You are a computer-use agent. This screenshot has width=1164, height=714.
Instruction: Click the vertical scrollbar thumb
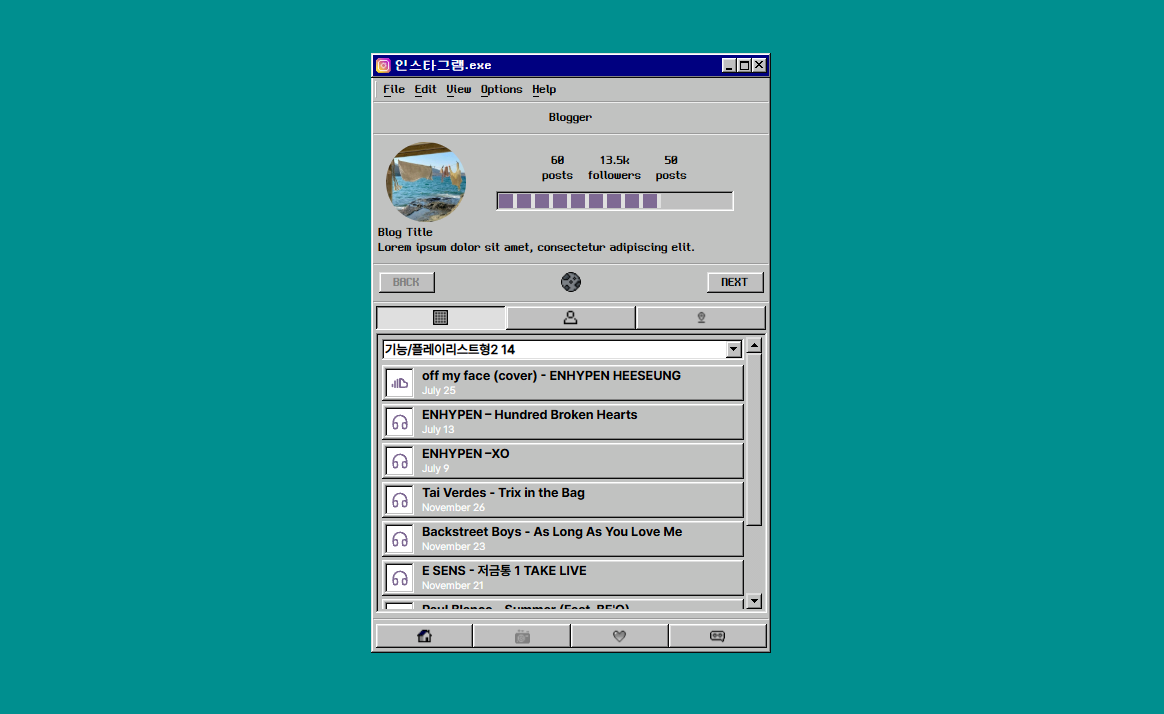tap(754, 440)
